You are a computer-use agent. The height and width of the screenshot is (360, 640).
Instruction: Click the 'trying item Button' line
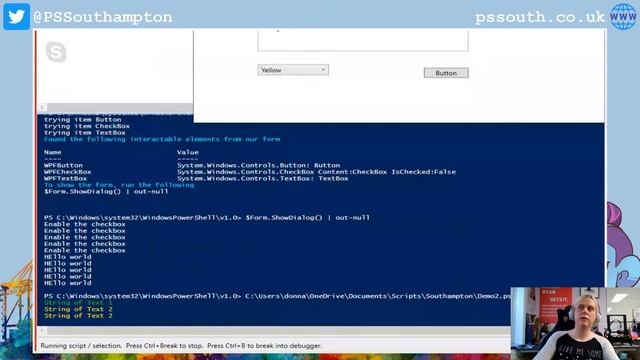coord(82,120)
